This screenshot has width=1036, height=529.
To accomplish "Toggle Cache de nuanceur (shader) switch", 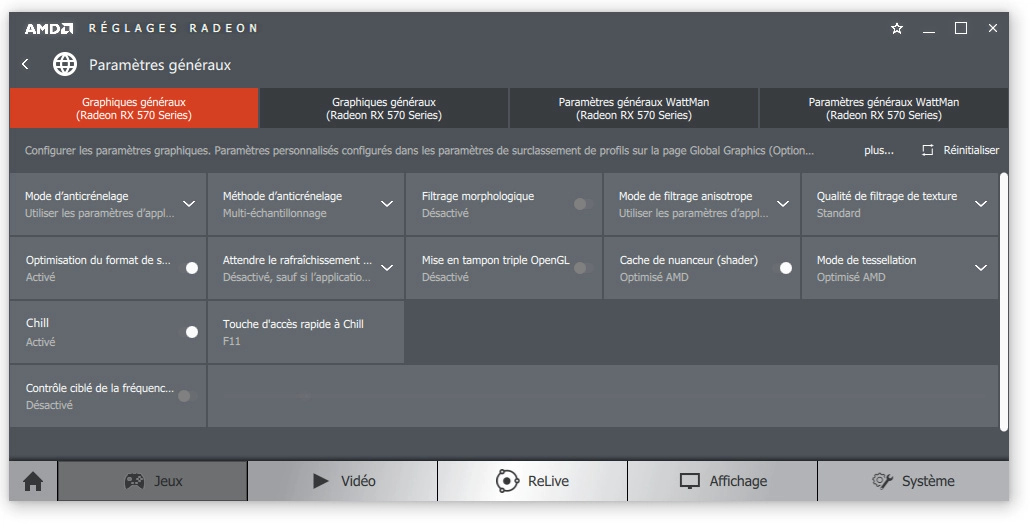I will pos(782,268).
